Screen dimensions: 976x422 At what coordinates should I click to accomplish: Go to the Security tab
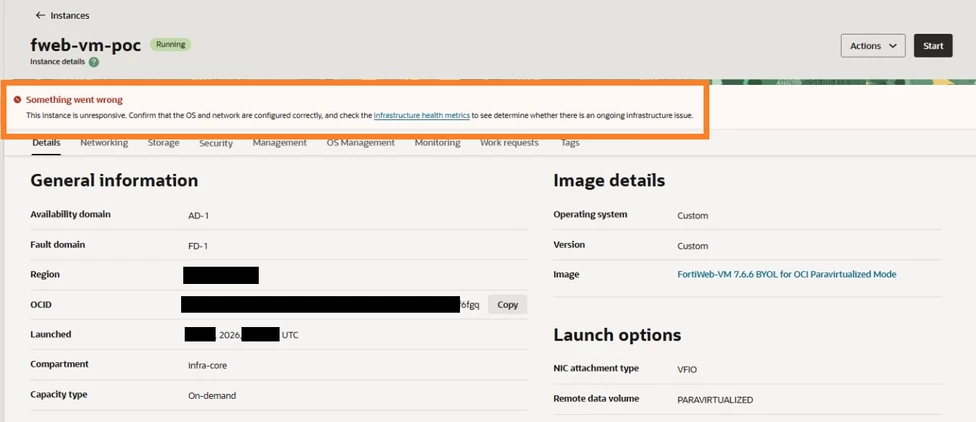point(216,143)
